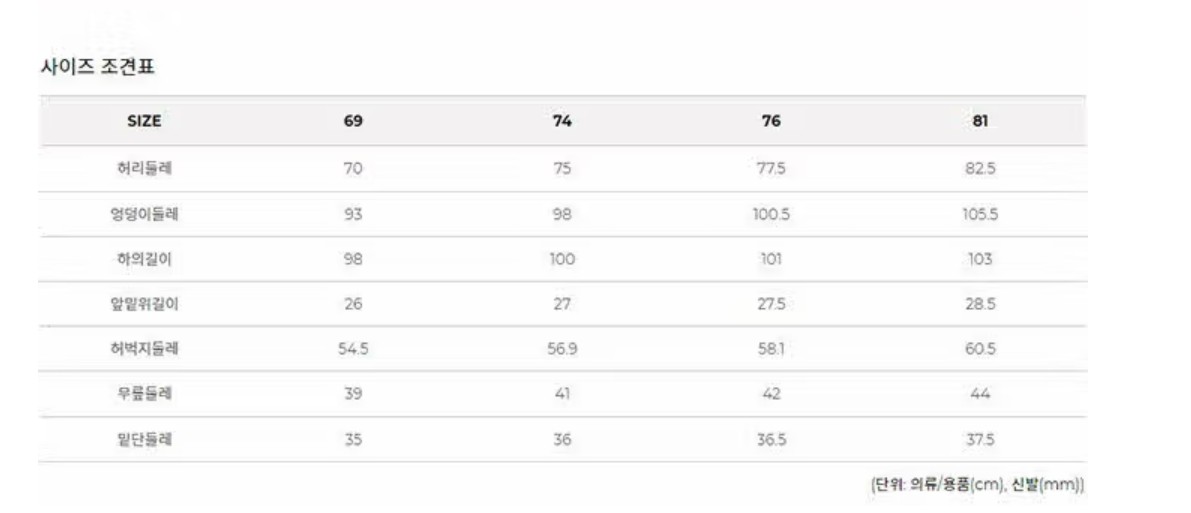Select the 앞밑위길이 row label

[x=144, y=304]
